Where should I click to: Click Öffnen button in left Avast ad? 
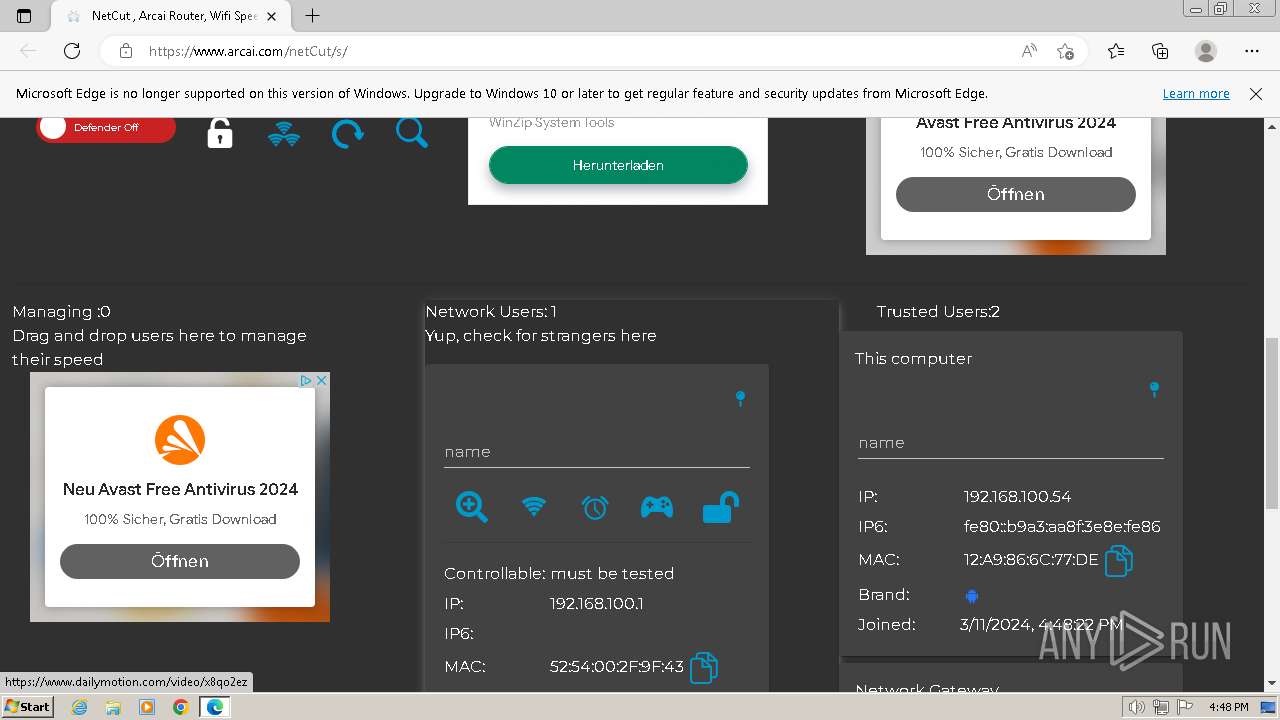click(x=180, y=561)
